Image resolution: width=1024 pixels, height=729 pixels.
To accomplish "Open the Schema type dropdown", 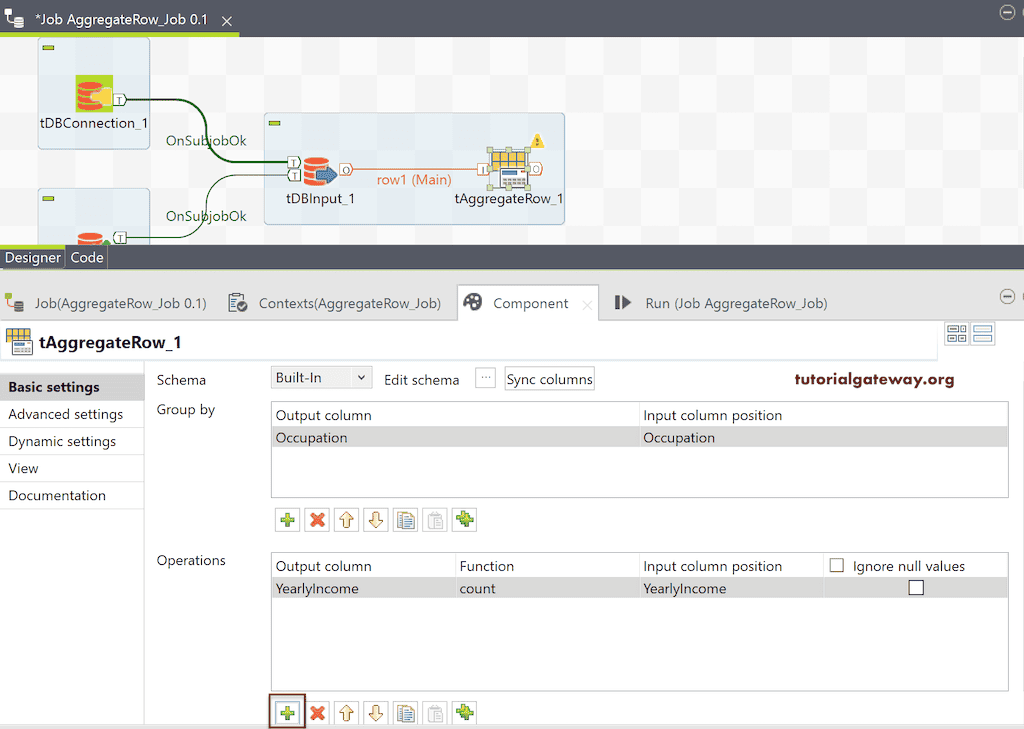I will (x=320, y=377).
